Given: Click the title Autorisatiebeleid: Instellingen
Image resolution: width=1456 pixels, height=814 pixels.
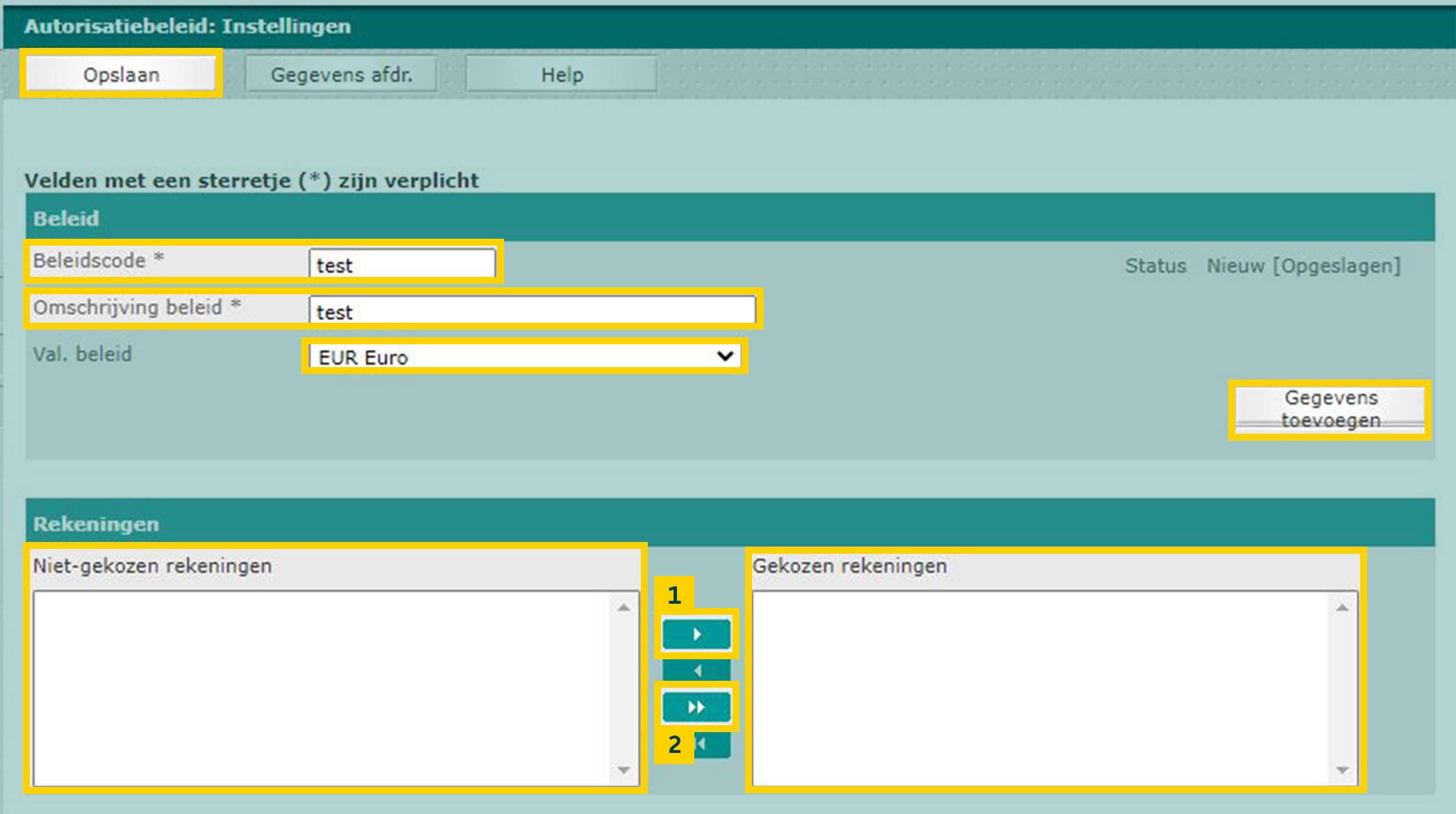Looking at the screenshot, I should coord(187,26).
